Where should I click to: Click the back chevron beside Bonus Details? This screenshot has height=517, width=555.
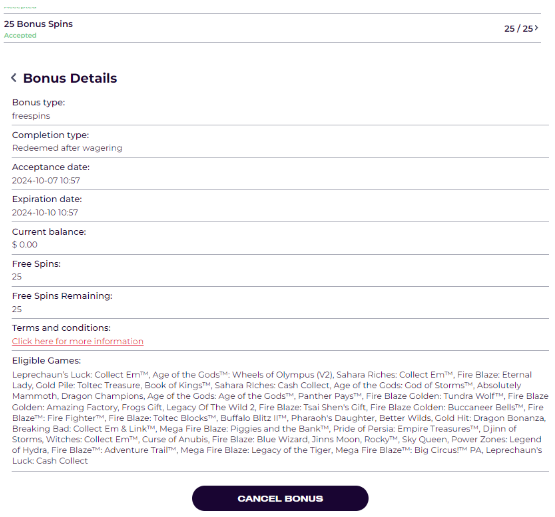[x=14, y=77]
